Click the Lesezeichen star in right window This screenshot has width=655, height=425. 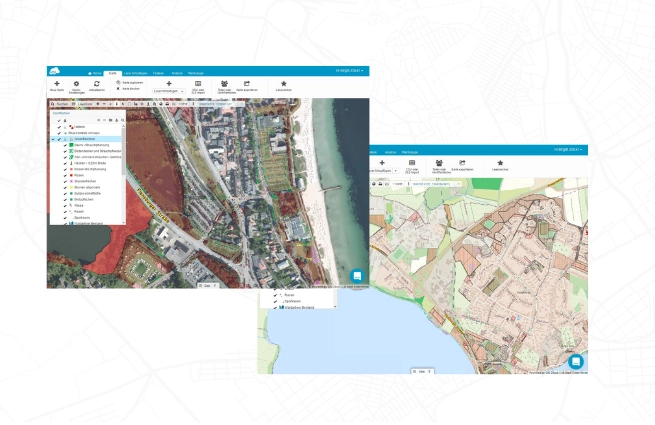click(500, 163)
